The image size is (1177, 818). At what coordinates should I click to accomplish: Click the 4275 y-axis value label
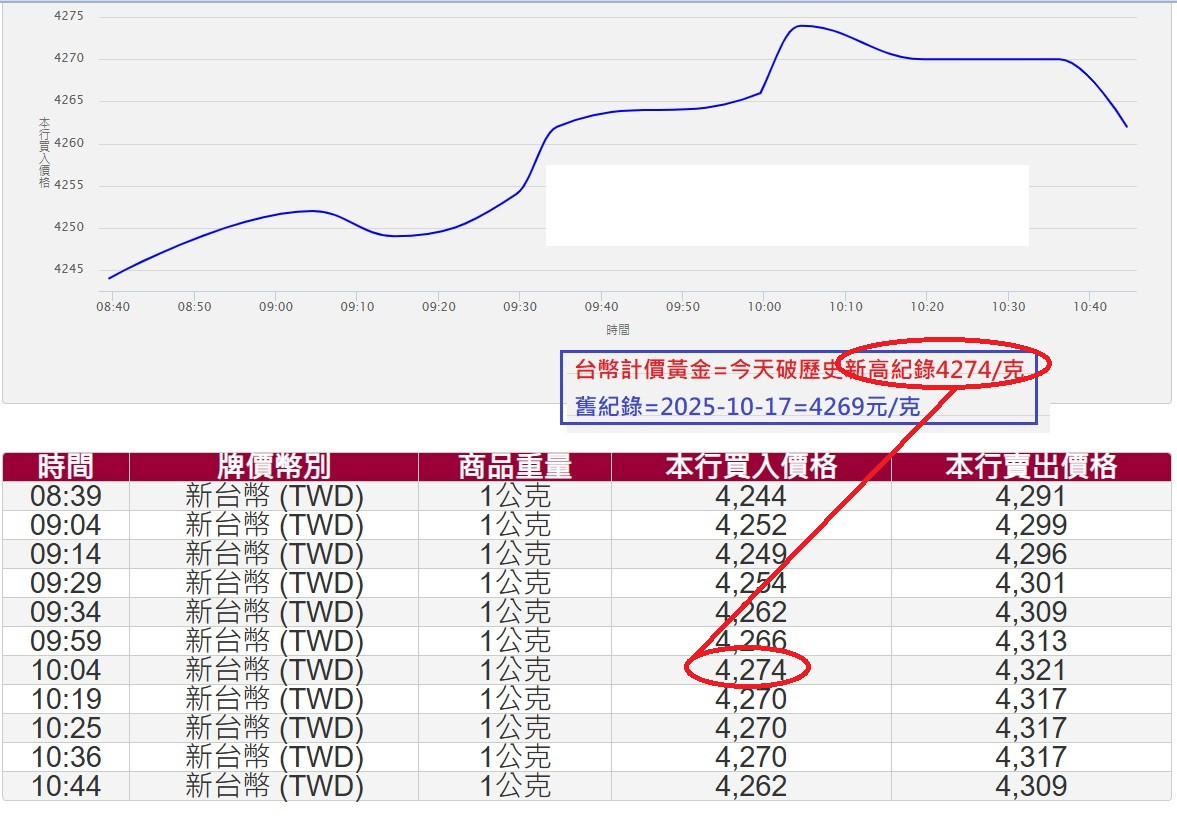67,15
